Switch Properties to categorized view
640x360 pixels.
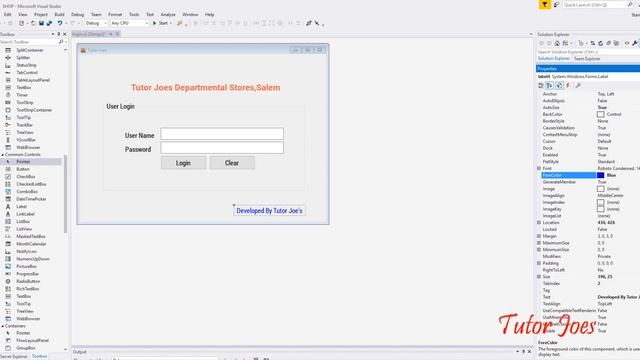[541, 85]
